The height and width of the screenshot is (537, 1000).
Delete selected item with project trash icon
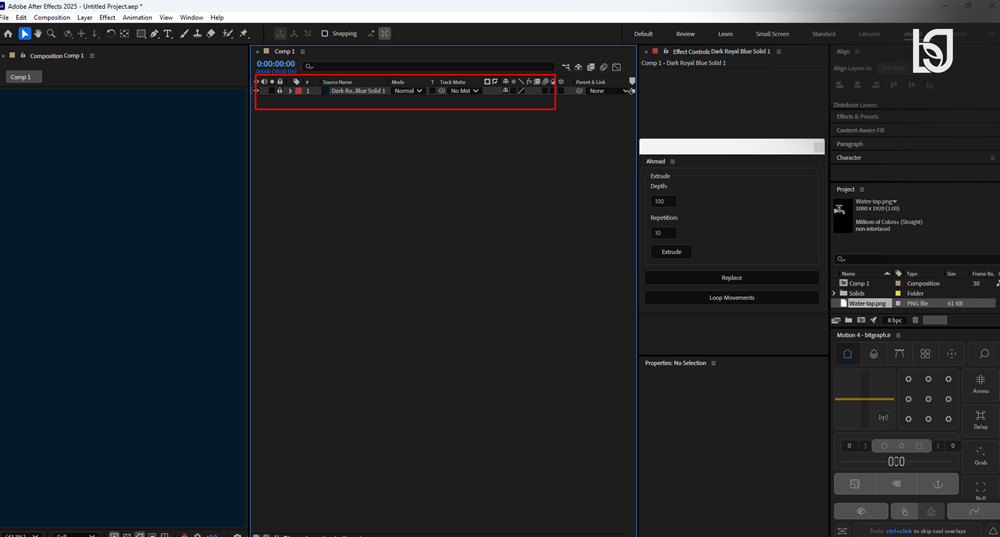click(x=915, y=320)
